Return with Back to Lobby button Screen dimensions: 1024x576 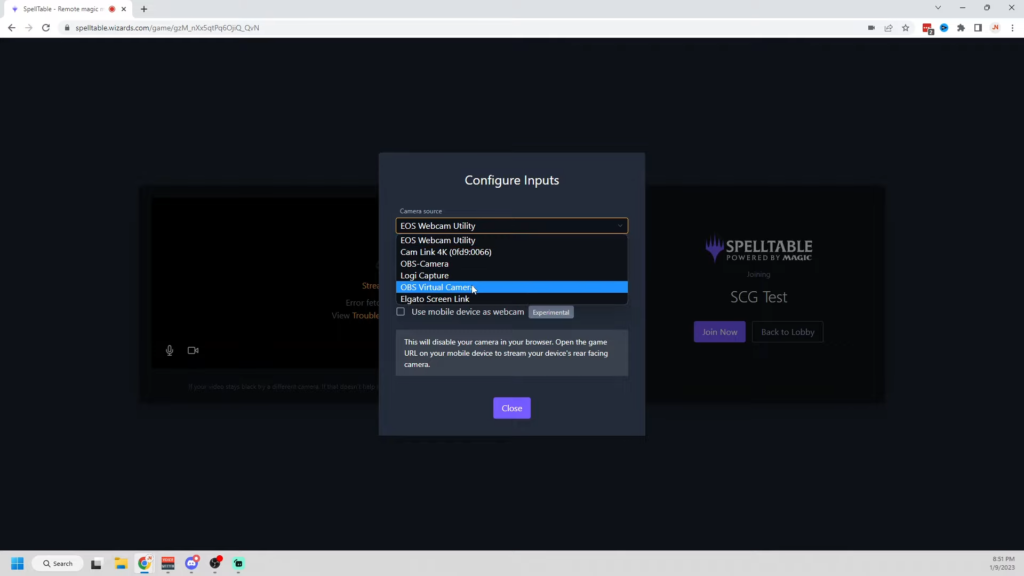[x=788, y=332]
